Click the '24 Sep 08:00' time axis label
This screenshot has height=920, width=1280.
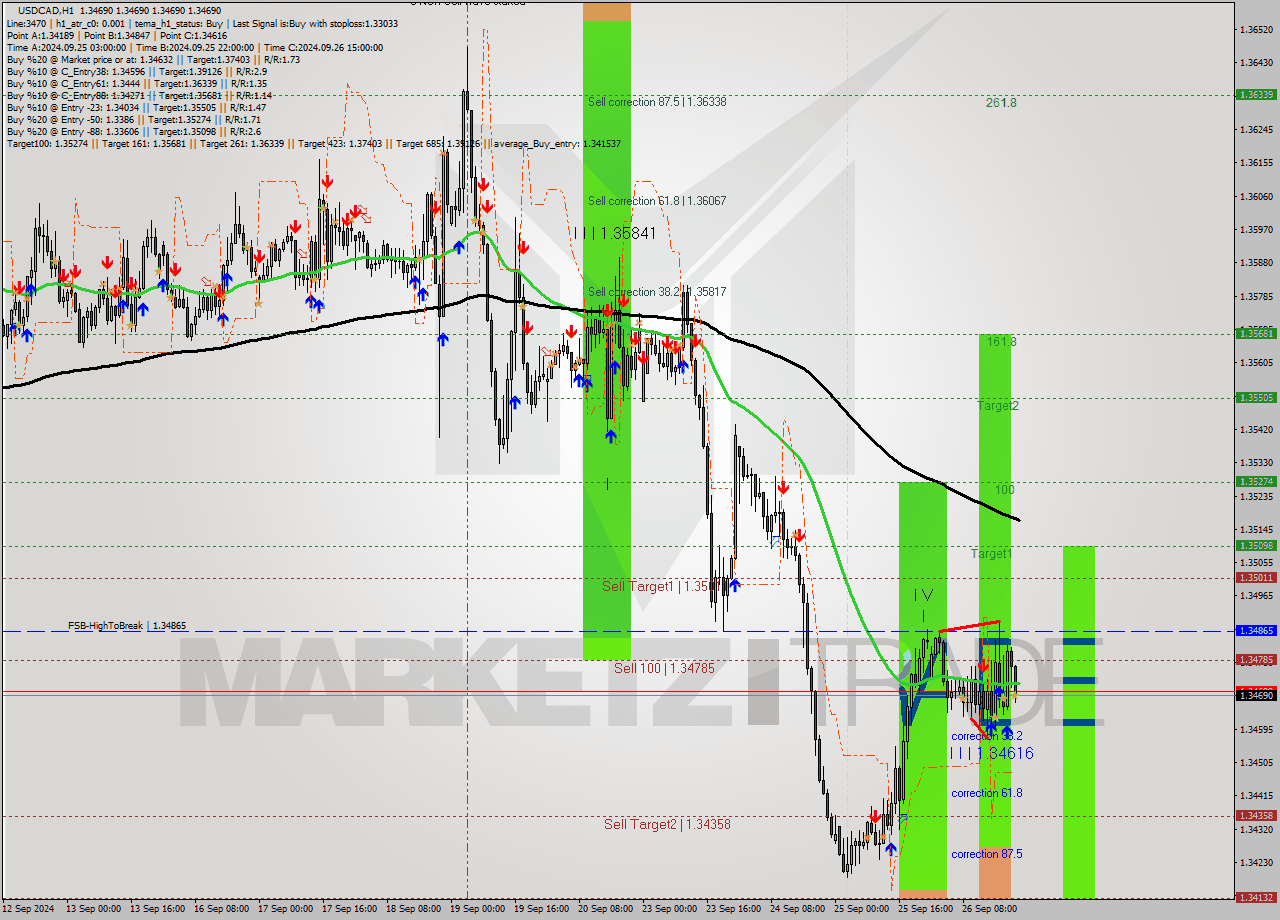[x=797, y=909]
